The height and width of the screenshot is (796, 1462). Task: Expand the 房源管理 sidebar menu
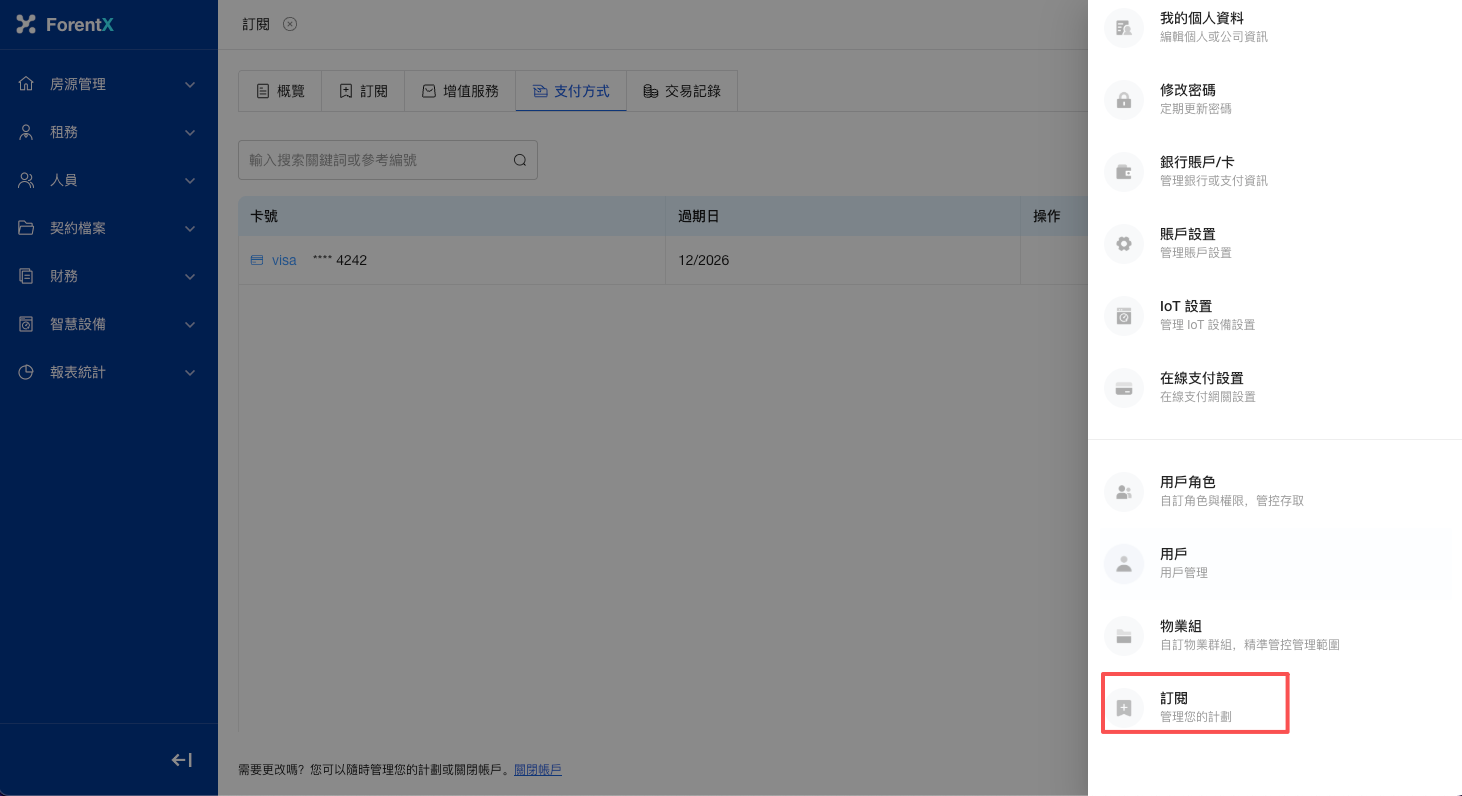tap(108, 84)
